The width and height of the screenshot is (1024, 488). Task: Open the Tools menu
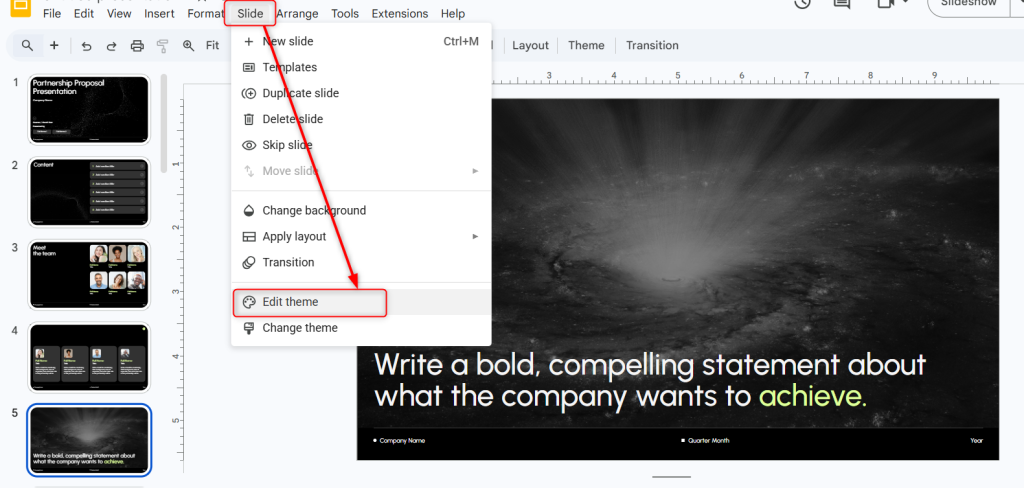point(345,13)
